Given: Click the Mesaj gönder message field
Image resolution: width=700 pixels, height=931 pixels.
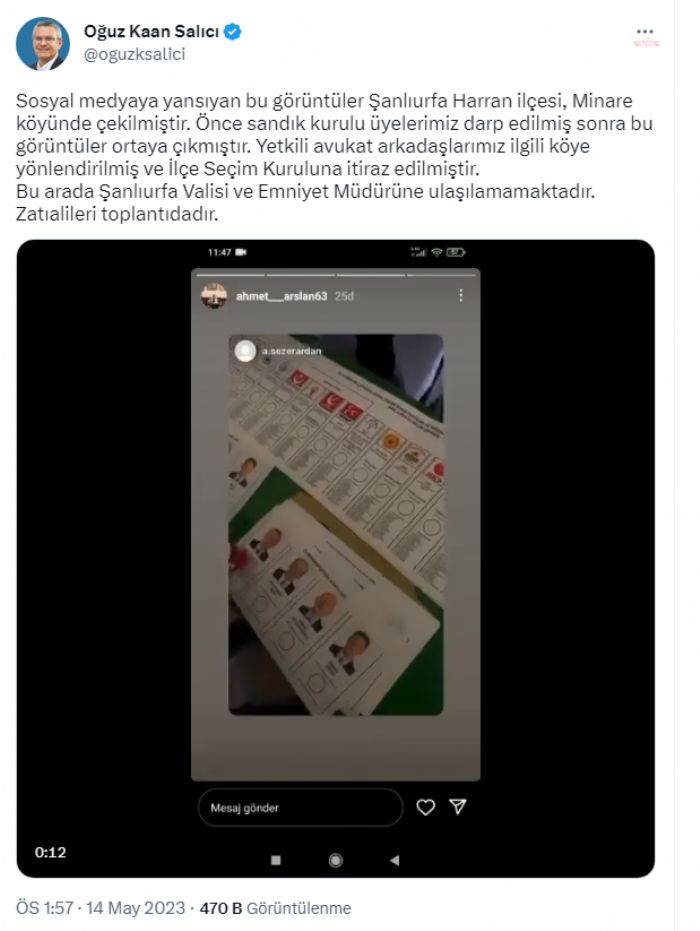Looking at the screenshot, I should pos(300,808).
